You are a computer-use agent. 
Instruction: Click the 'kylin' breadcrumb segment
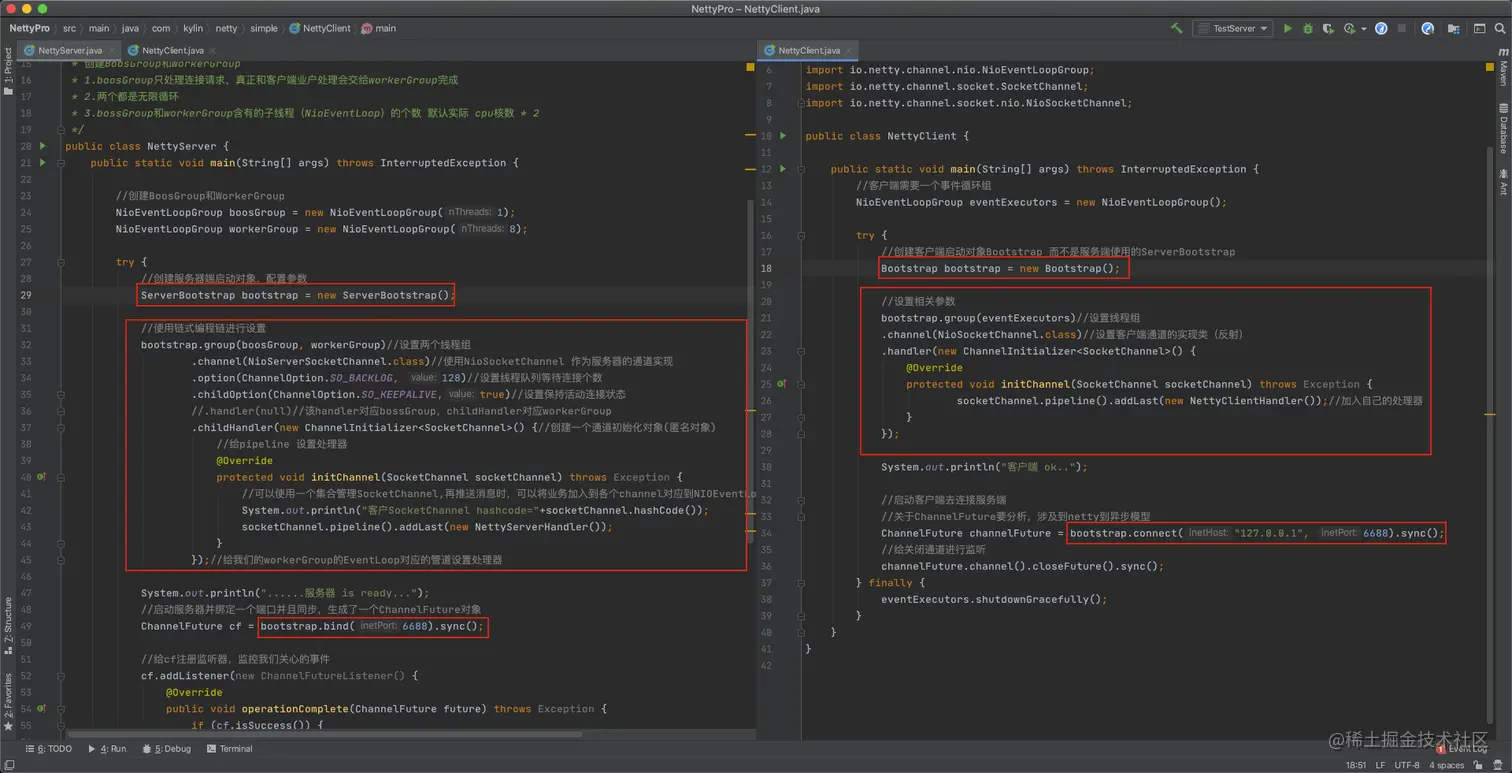click(x=193, y=29)
